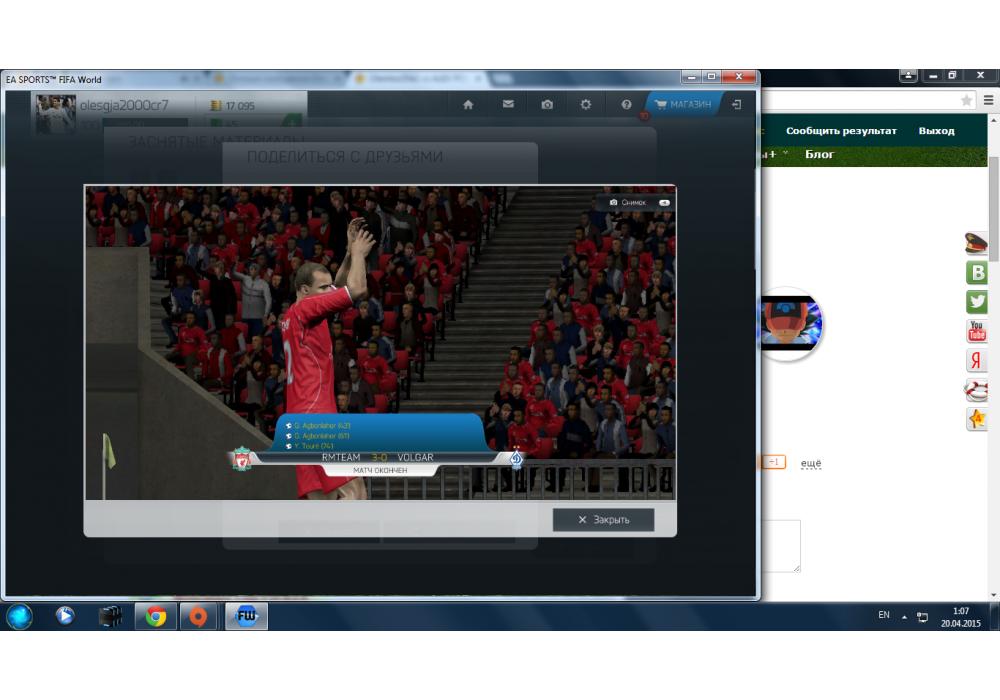Open the Сообщить результат menu item
Screen dimensions: 1000x700
841,131
